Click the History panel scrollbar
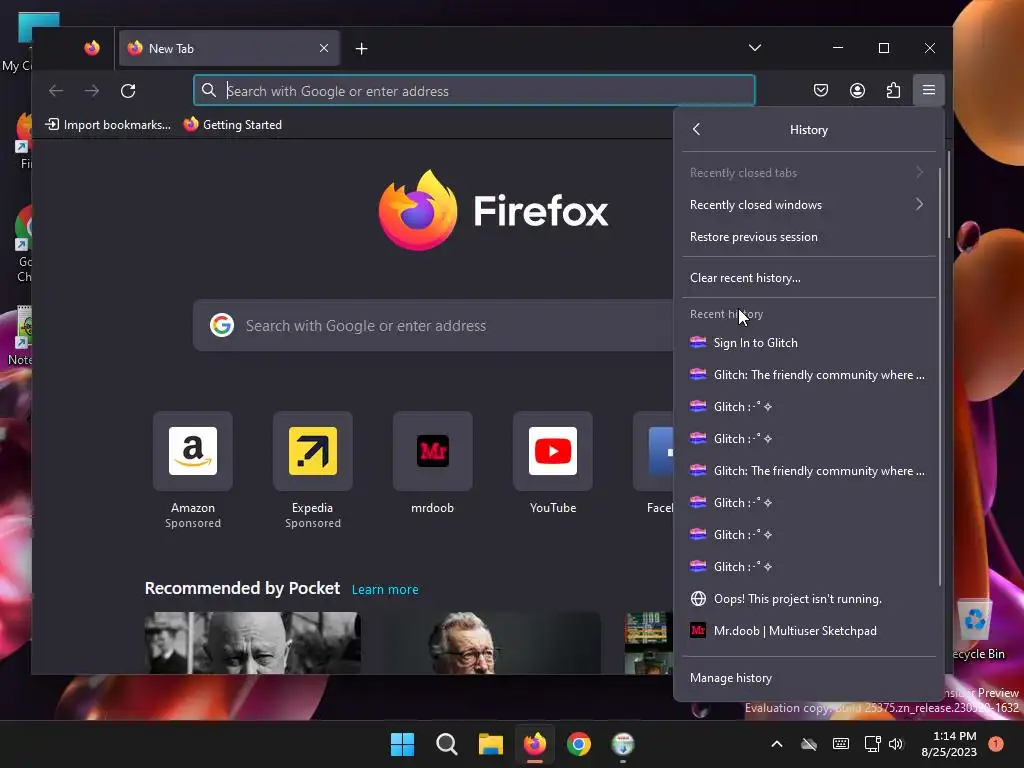Screen dimensions: 1024x768 (940, 376)
